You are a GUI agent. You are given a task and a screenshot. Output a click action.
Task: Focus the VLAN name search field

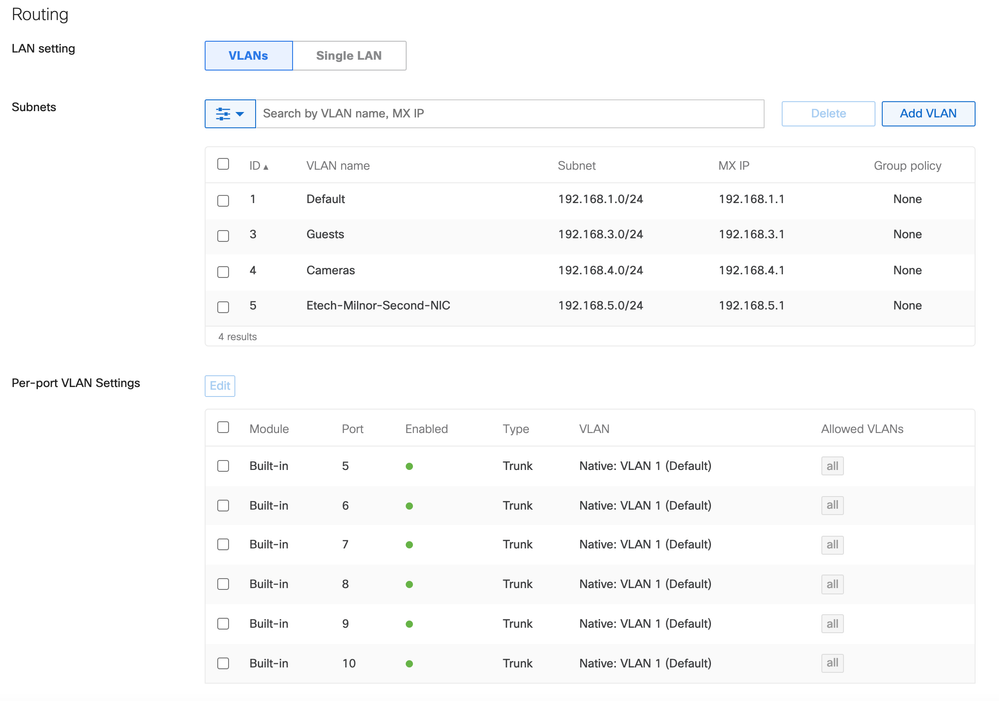tap(509, 114)
